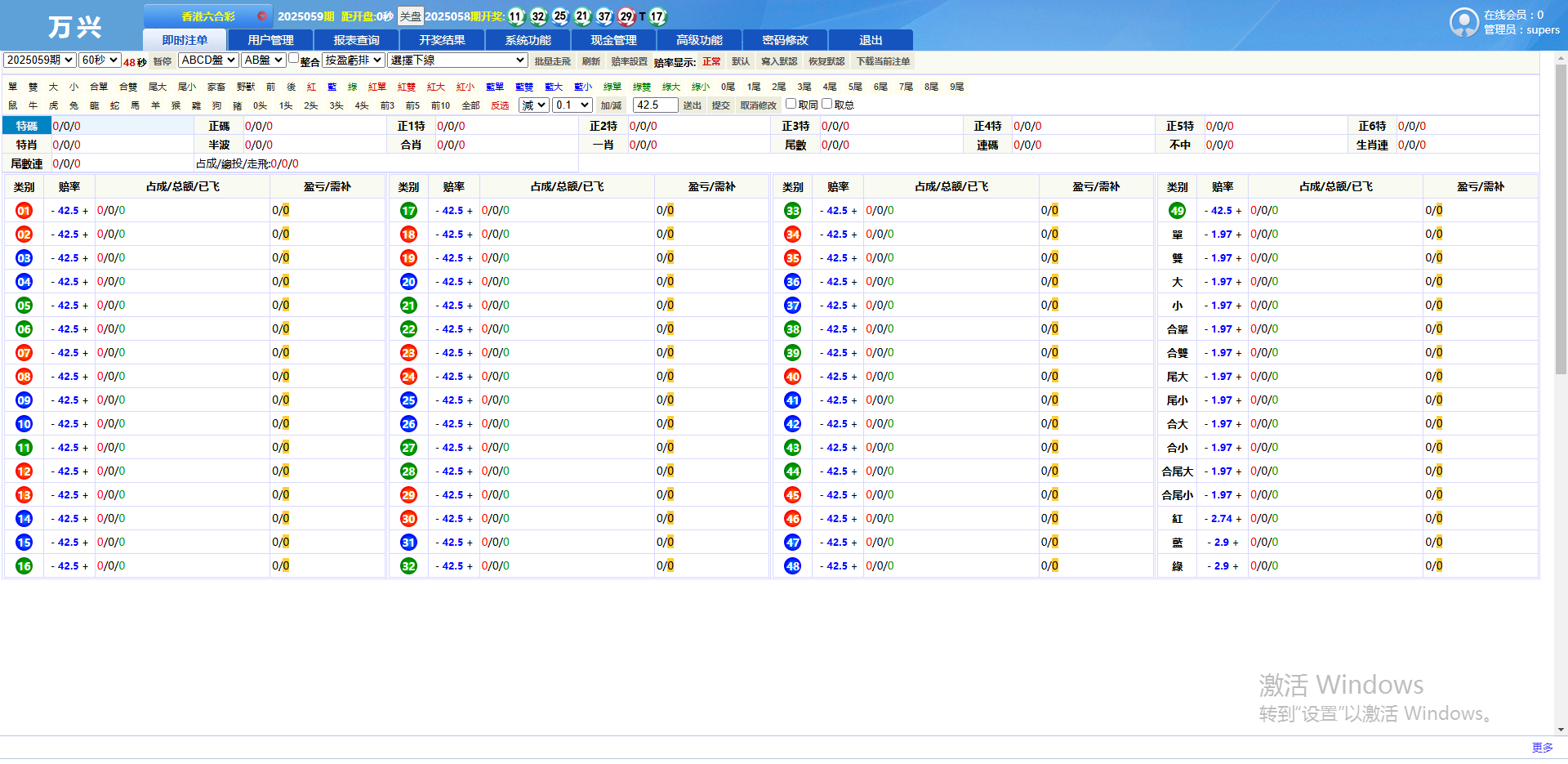The width and height of the screenshot is (1568, 764).
Task: Click the online member avatar icon
Action: (1463, 22)
